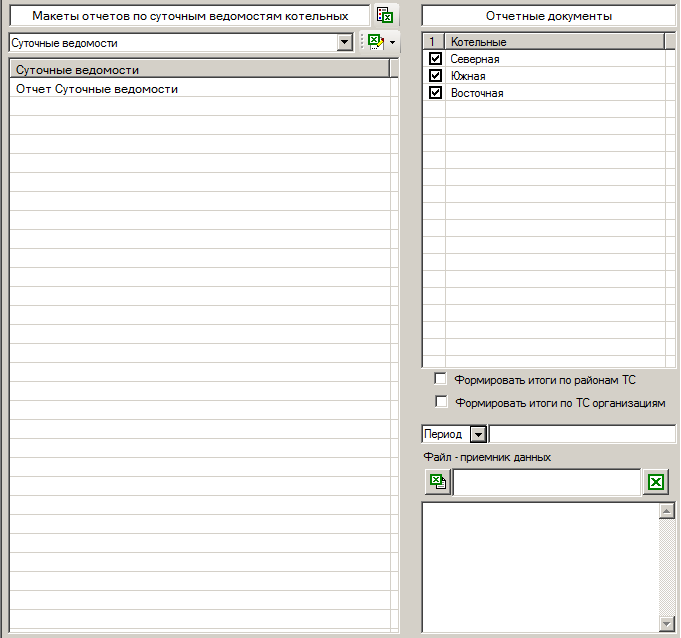Enable Формировать итоги по ТС организациям
681x638 pixels.
[440, 402]
